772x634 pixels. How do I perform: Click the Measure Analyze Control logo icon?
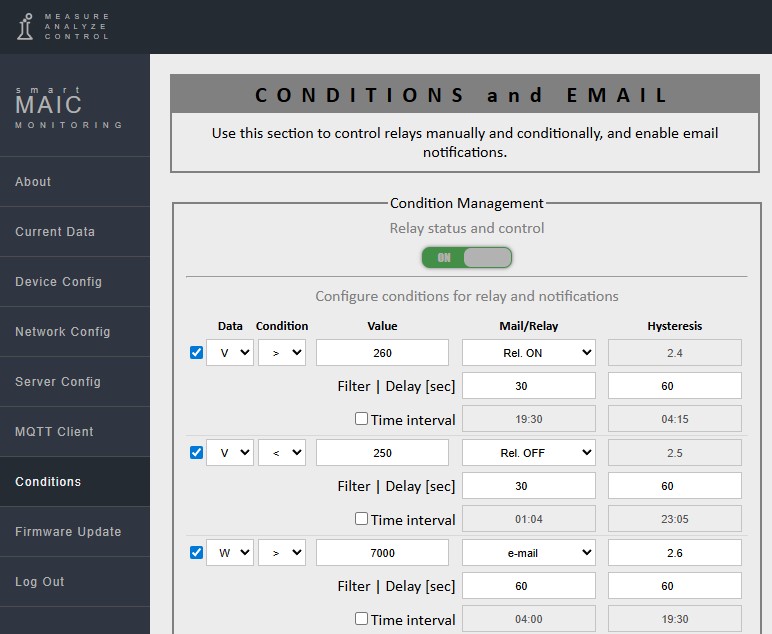[25, 27]
